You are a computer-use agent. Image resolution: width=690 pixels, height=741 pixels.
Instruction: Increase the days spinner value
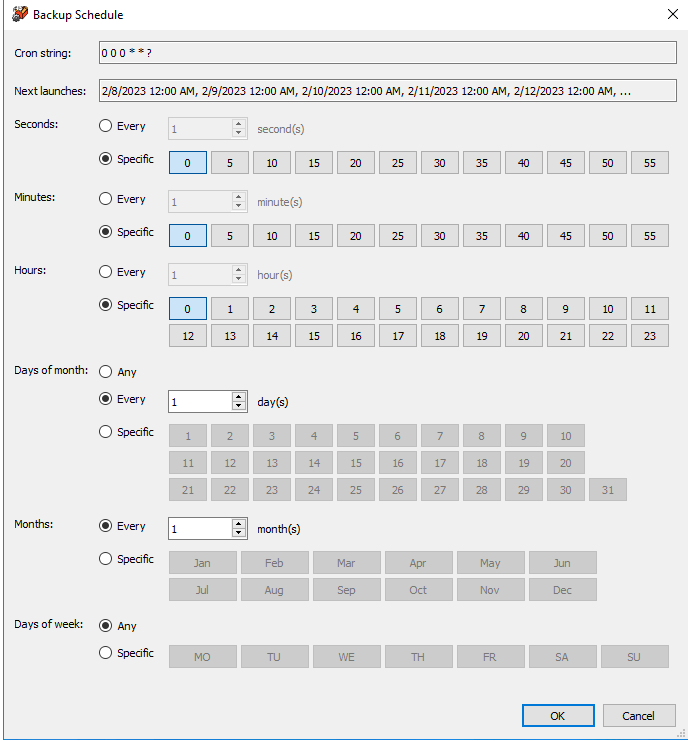coord(239,397)
